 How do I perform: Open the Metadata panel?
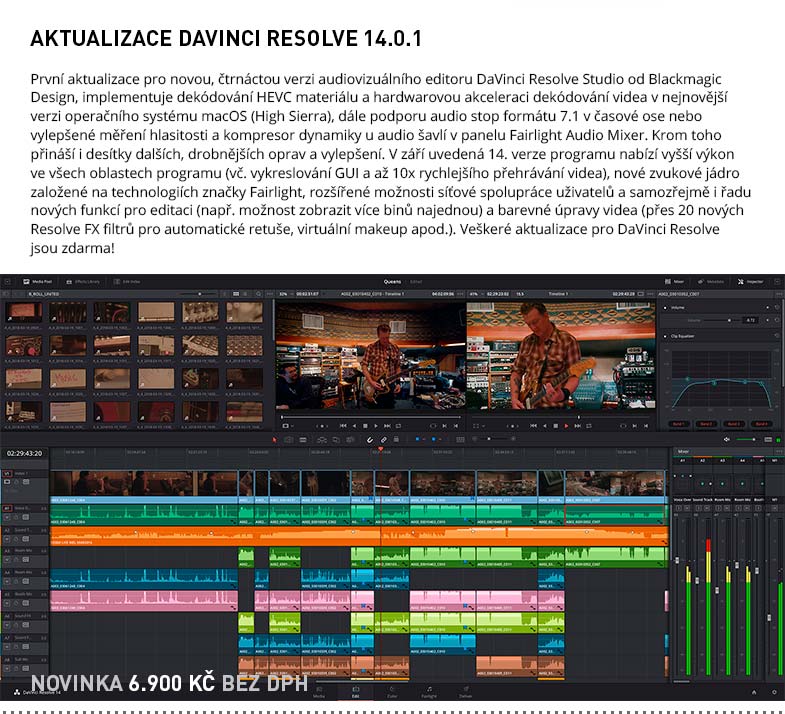[711, 282]
